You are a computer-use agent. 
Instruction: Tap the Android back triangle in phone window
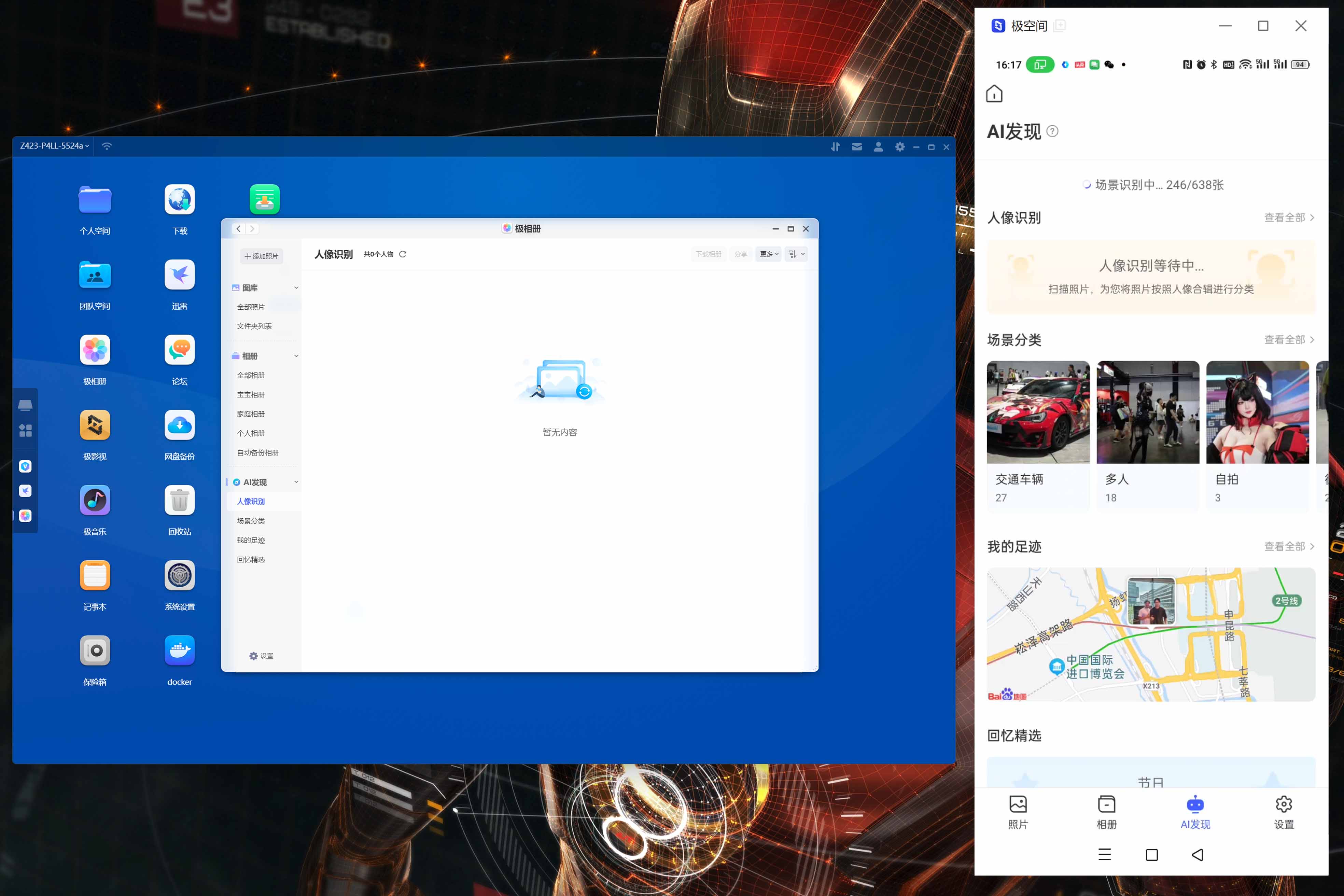pyautogui.click(x=1198, y=855)
